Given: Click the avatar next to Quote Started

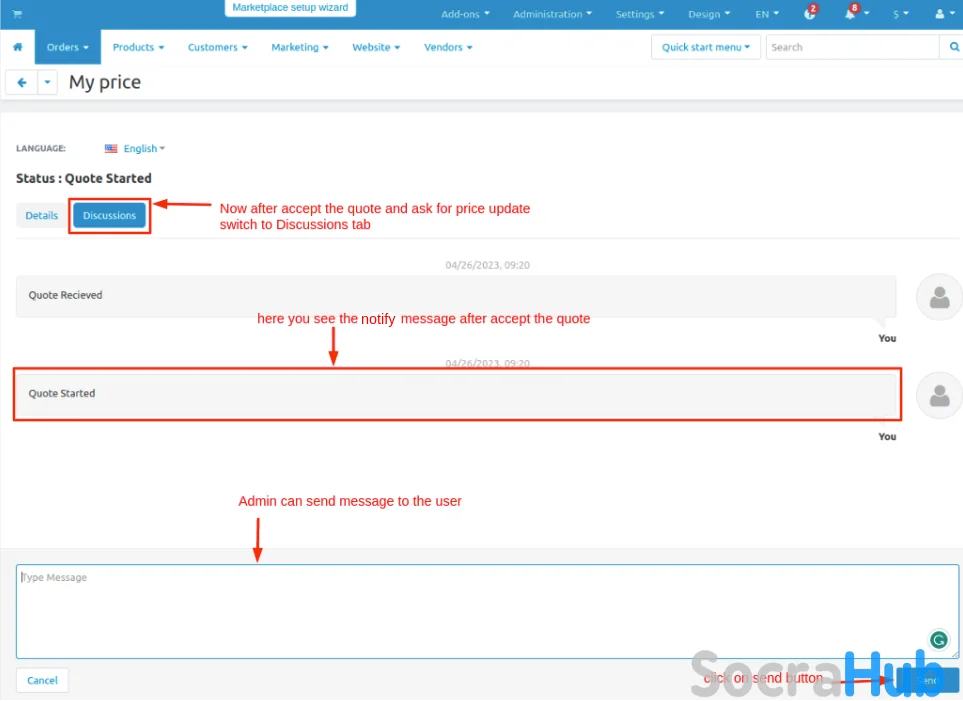Looking at the screenshot, I should click(x=939, y=396).
